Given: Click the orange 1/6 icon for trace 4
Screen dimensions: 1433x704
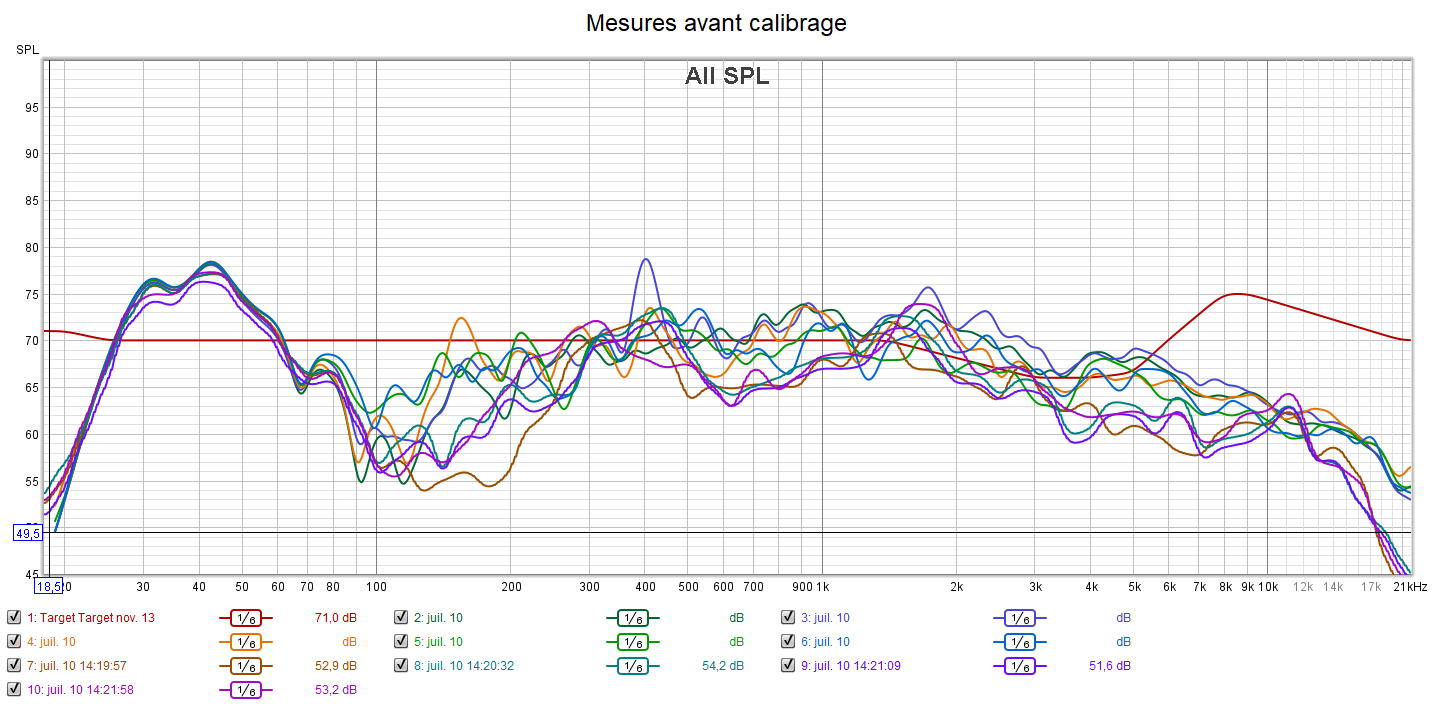Looking at the screenshot, I should [x=245, y=642].
